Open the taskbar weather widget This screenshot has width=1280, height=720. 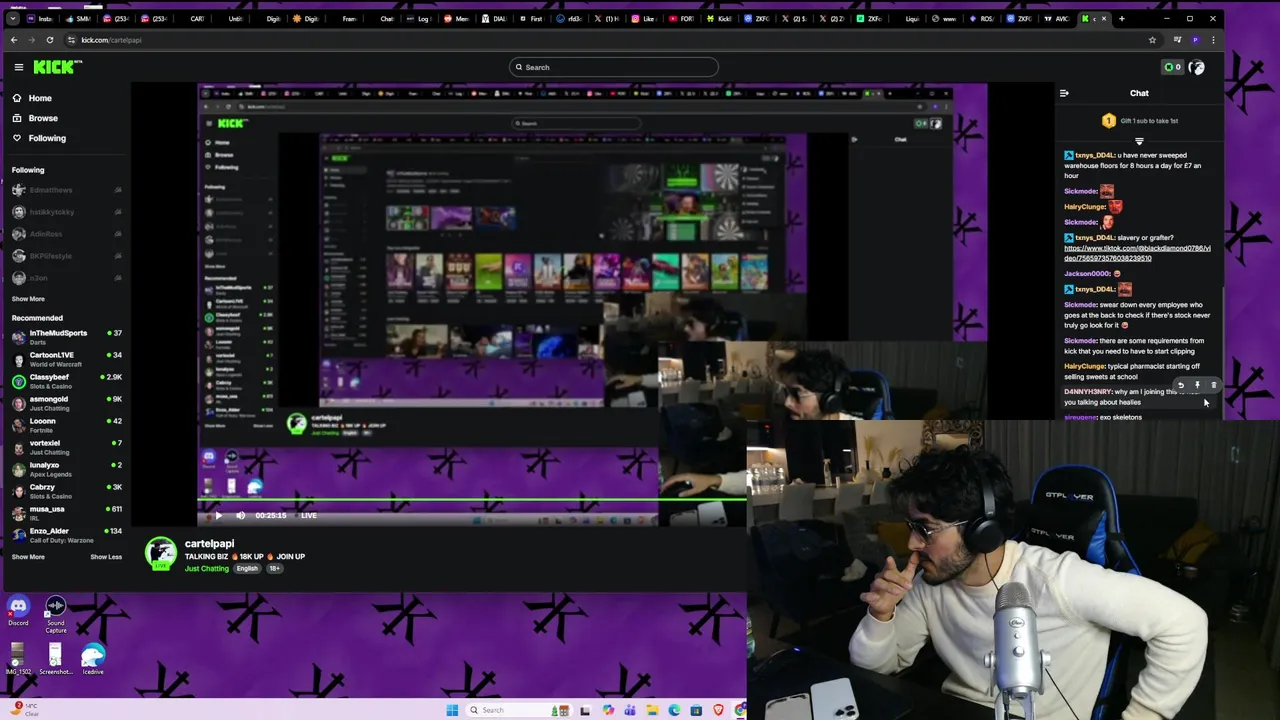pos(26,708)
